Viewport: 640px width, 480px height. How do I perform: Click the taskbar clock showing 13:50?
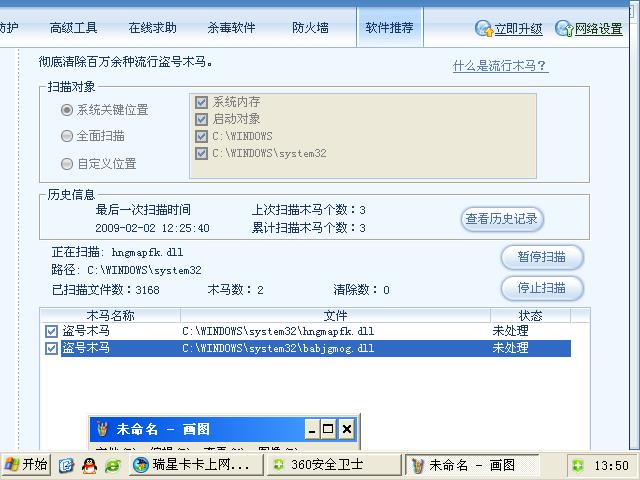pos(611,466)
